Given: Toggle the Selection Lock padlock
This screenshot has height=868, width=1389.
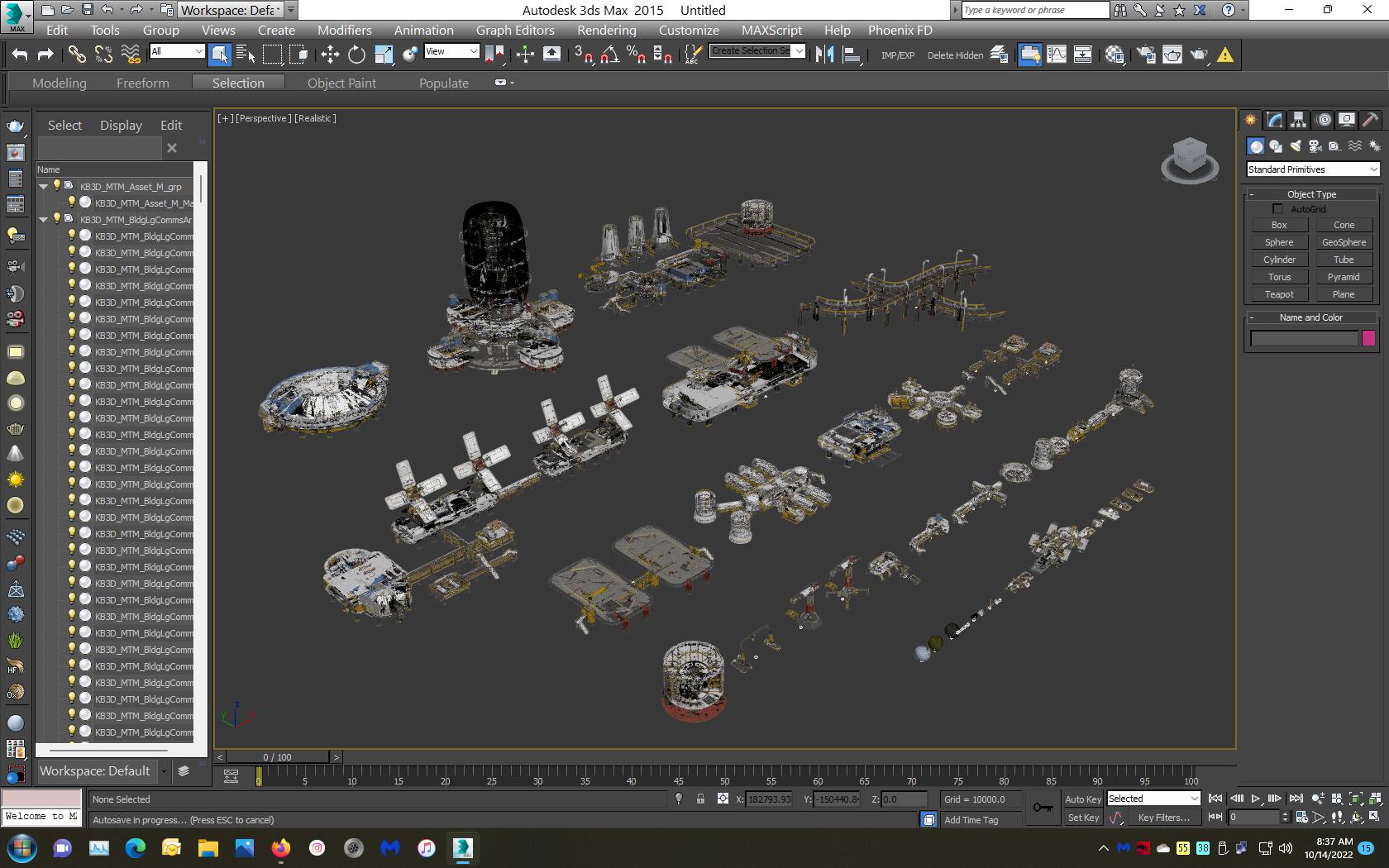Looking at the screenshot, I should pos(700,799).
